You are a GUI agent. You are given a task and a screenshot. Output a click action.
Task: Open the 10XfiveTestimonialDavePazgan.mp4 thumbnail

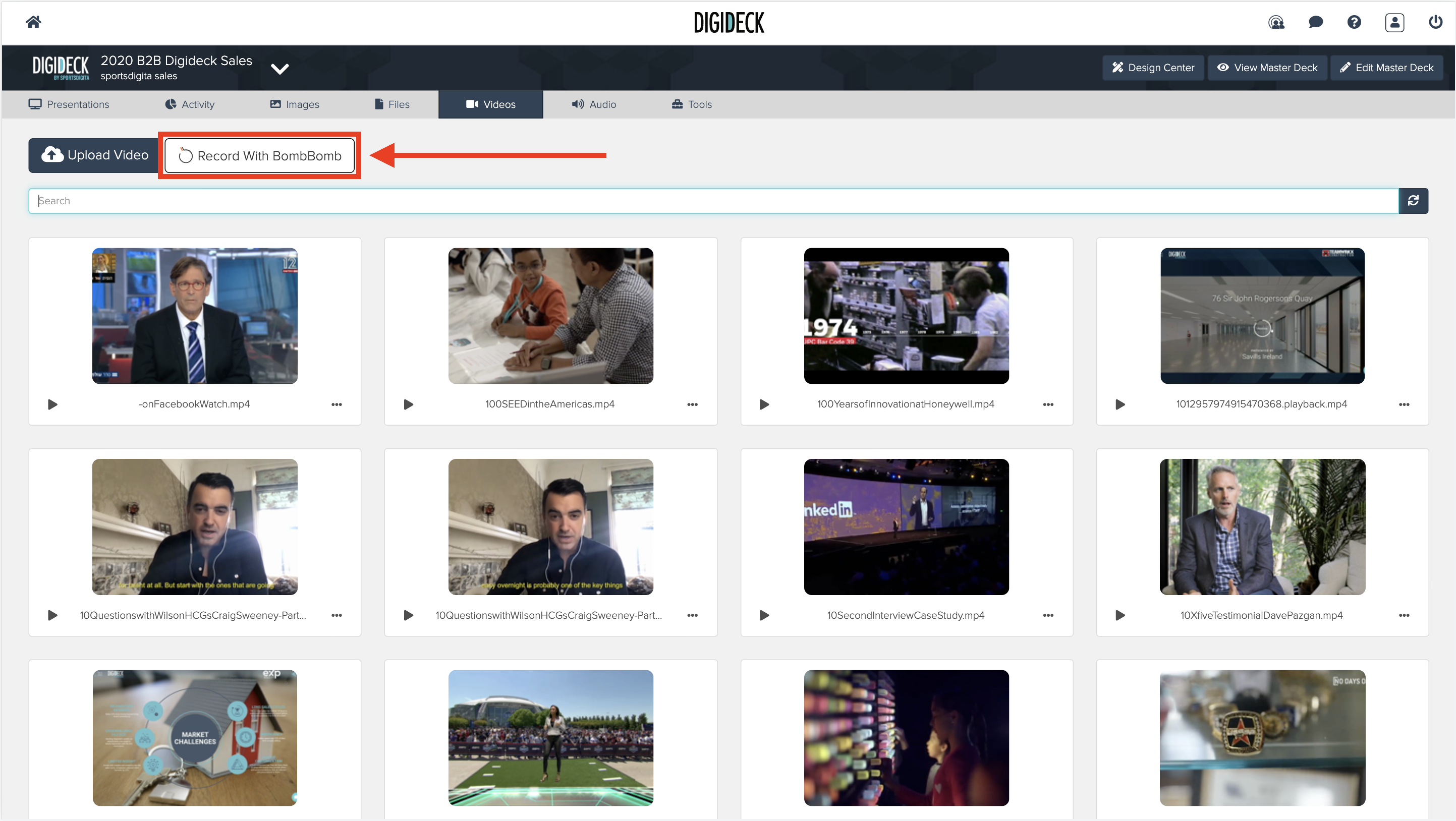click(x=1262, y=526)
